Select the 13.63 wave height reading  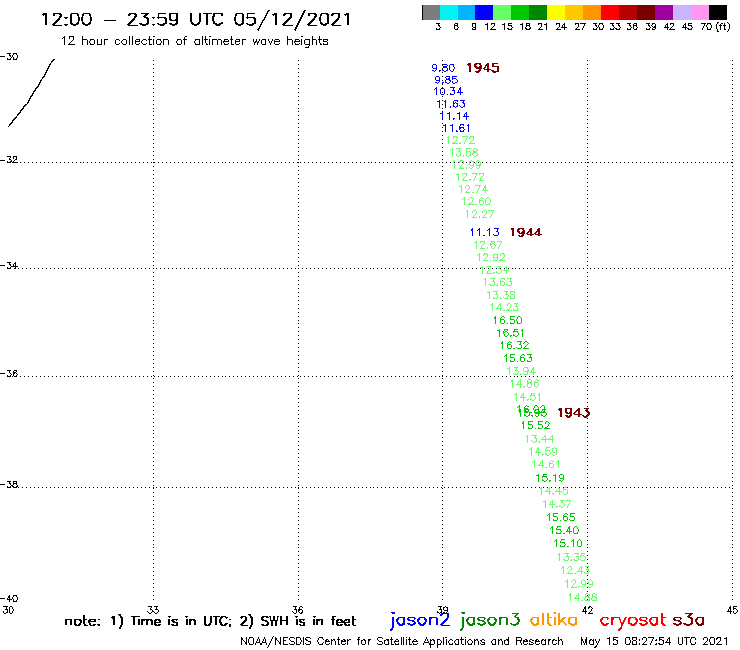[497, 282]
